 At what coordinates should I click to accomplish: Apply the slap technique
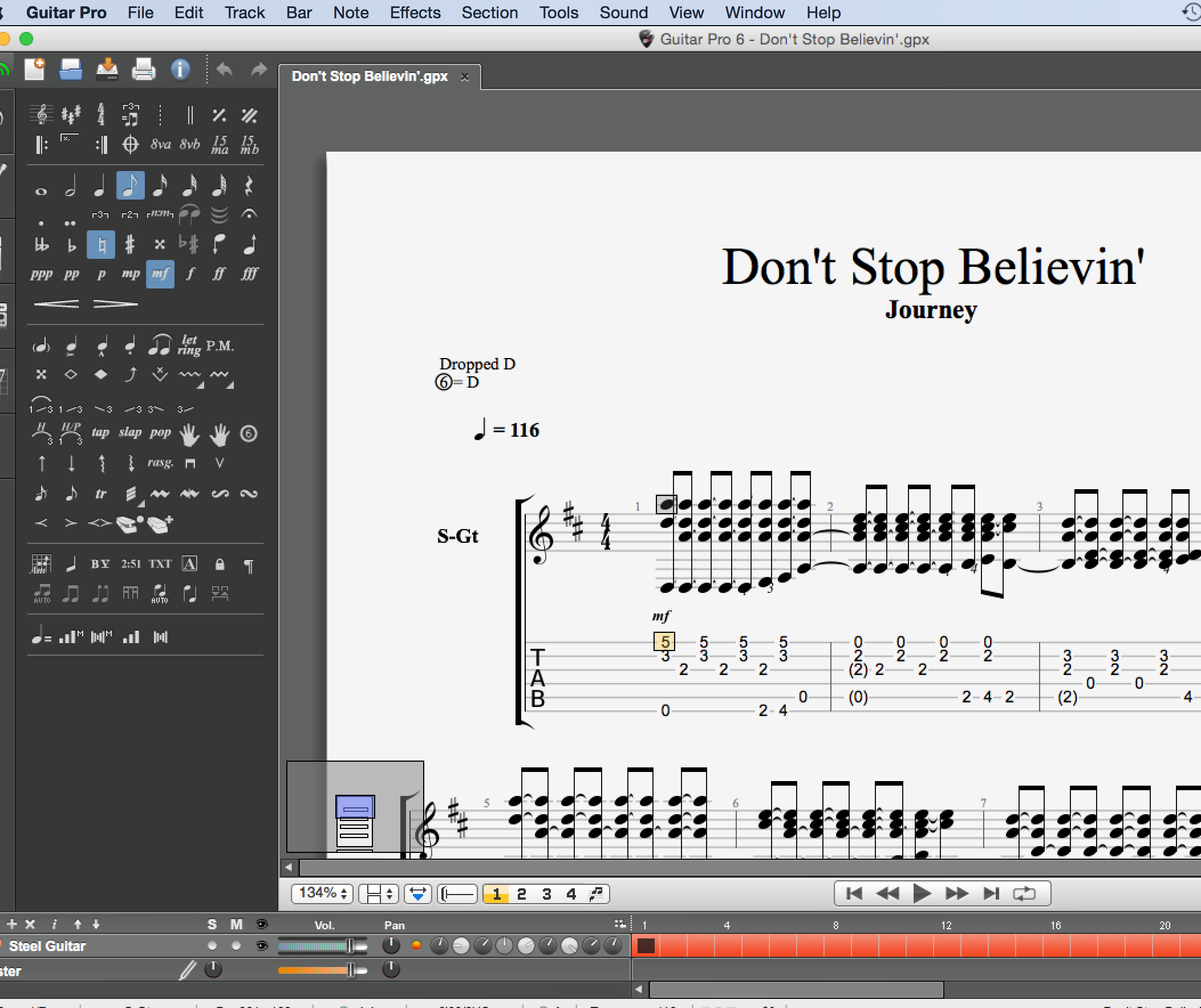pyautogui.click(x=130, y=433)
